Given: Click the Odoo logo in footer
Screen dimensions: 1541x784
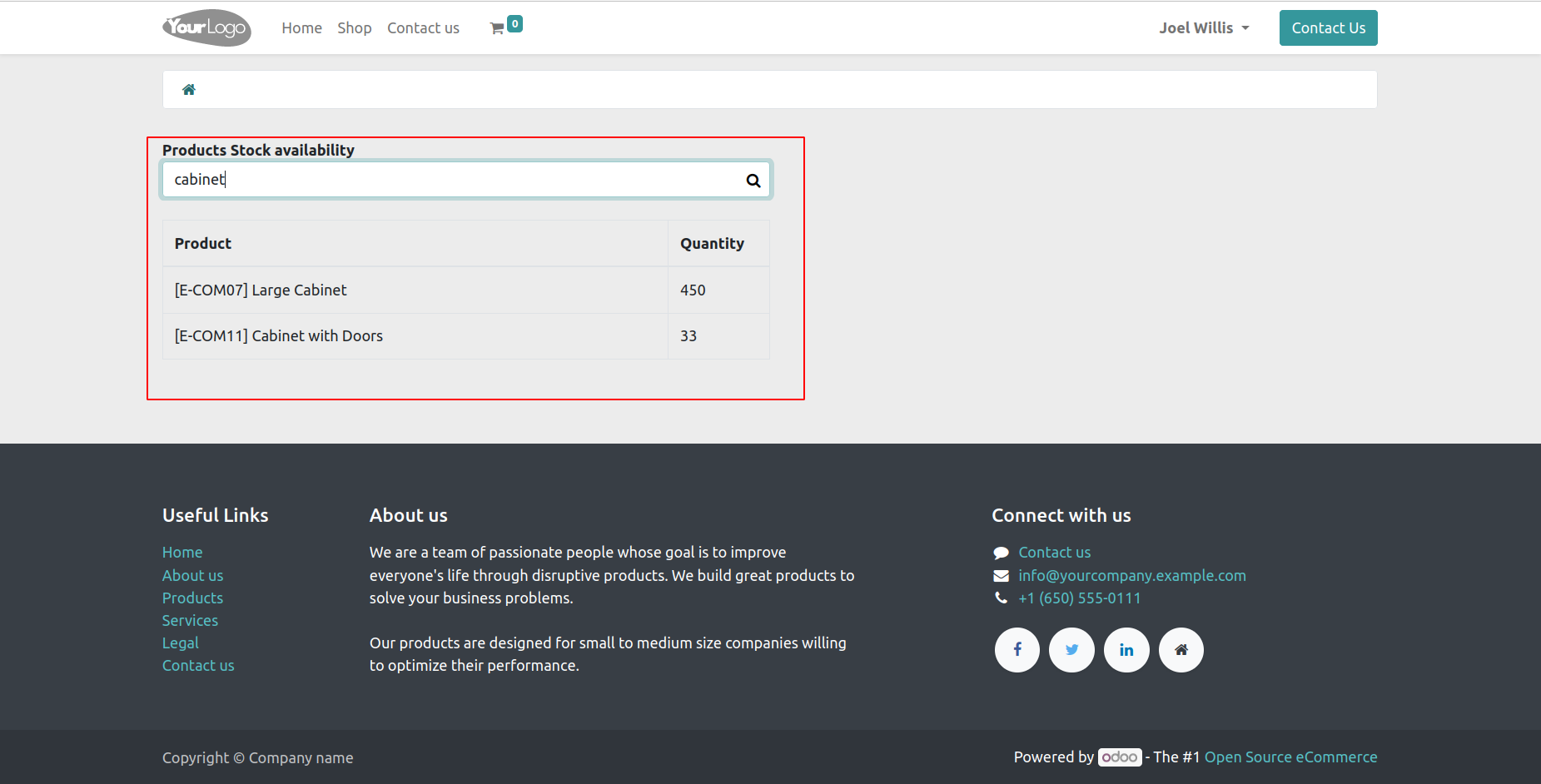Looking at the screenshot, I should 1119,757.
